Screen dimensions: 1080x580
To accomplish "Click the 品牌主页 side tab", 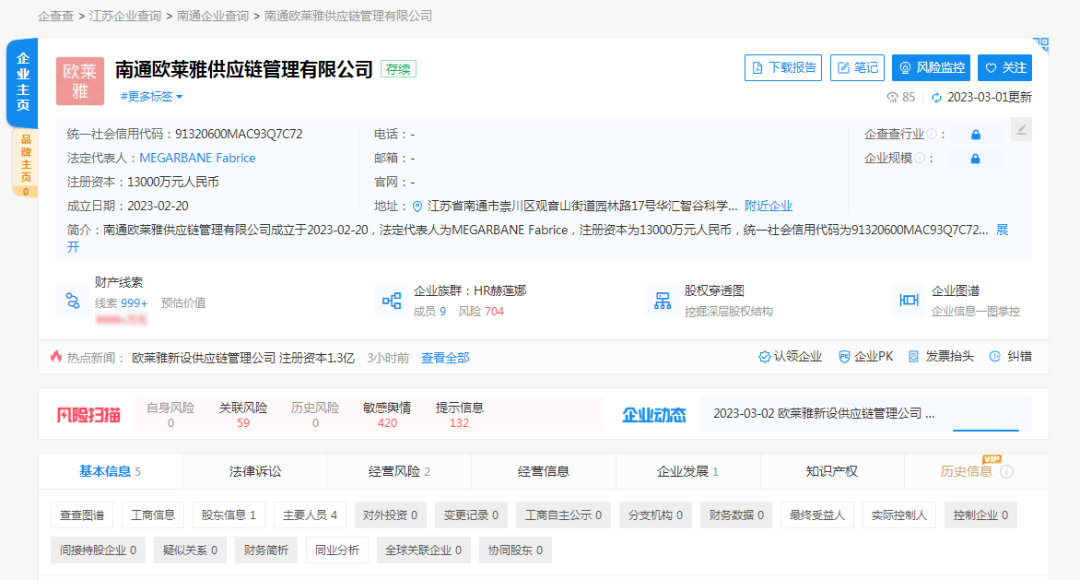I will click(x=25, y=164).
